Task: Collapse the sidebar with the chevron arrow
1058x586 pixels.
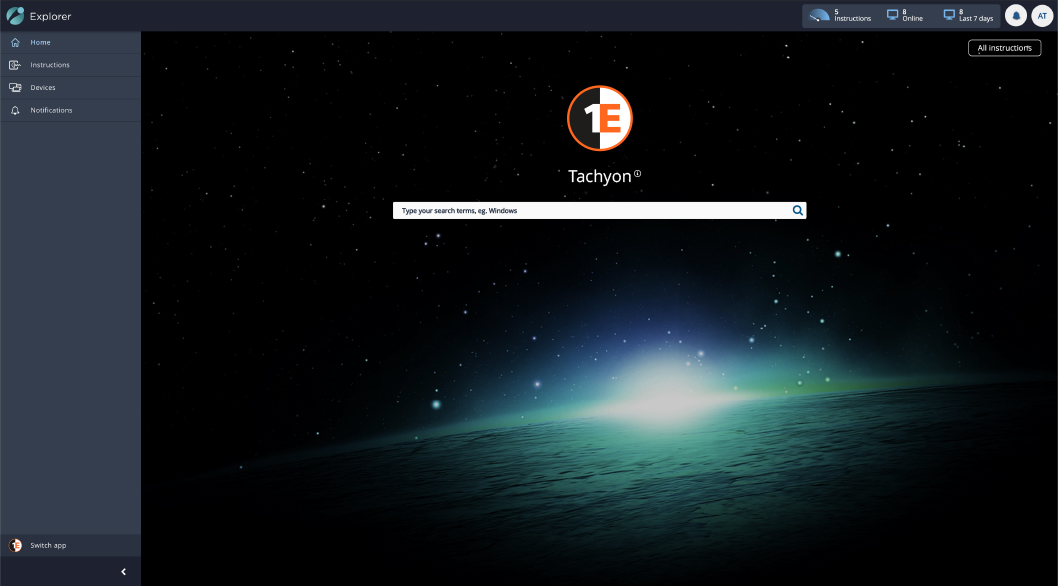Action: tap(123, 572)
